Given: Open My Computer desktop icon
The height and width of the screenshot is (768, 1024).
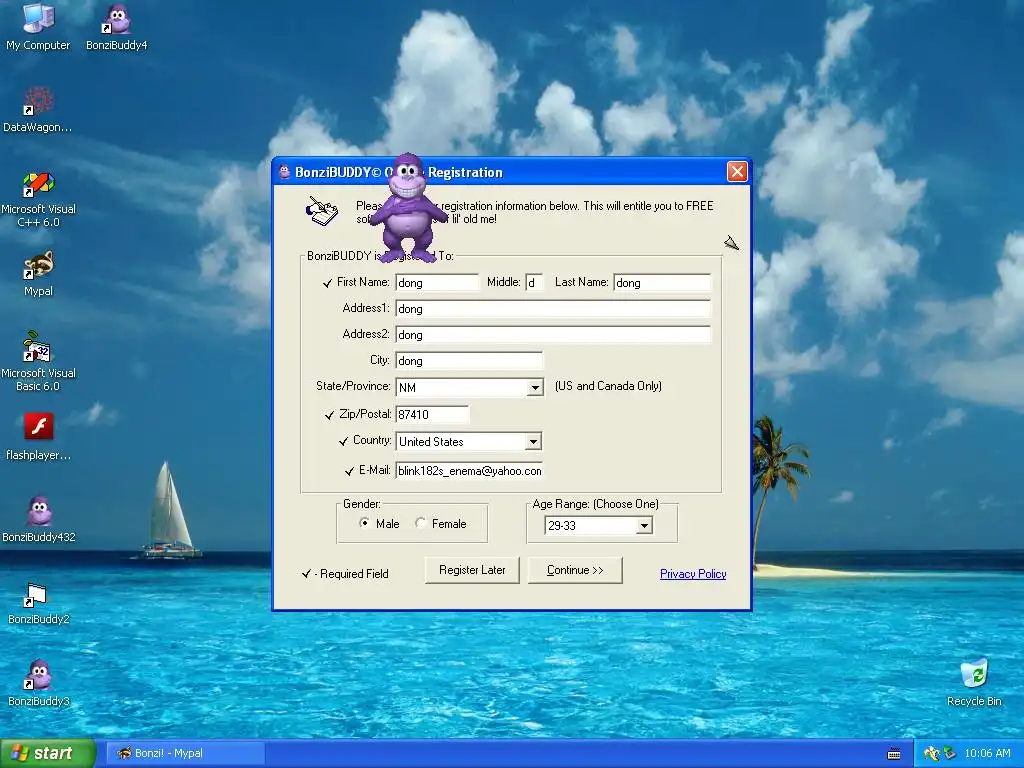Looking at the screenshot, I should point(38,26).
